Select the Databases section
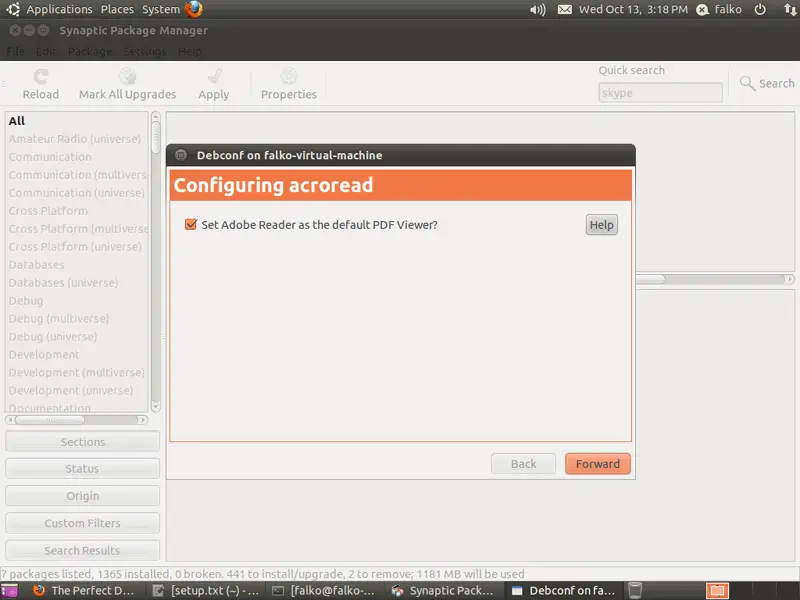 (77, 265)
